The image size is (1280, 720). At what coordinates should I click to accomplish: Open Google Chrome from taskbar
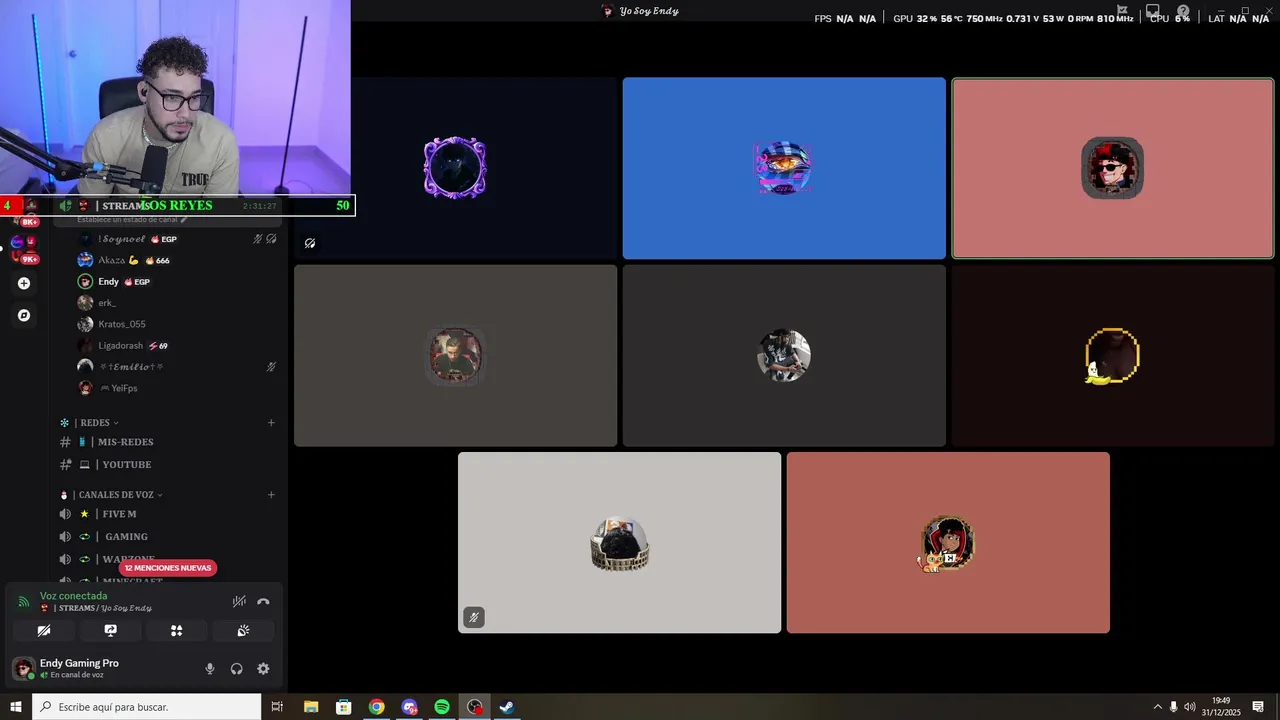point(376,707)
